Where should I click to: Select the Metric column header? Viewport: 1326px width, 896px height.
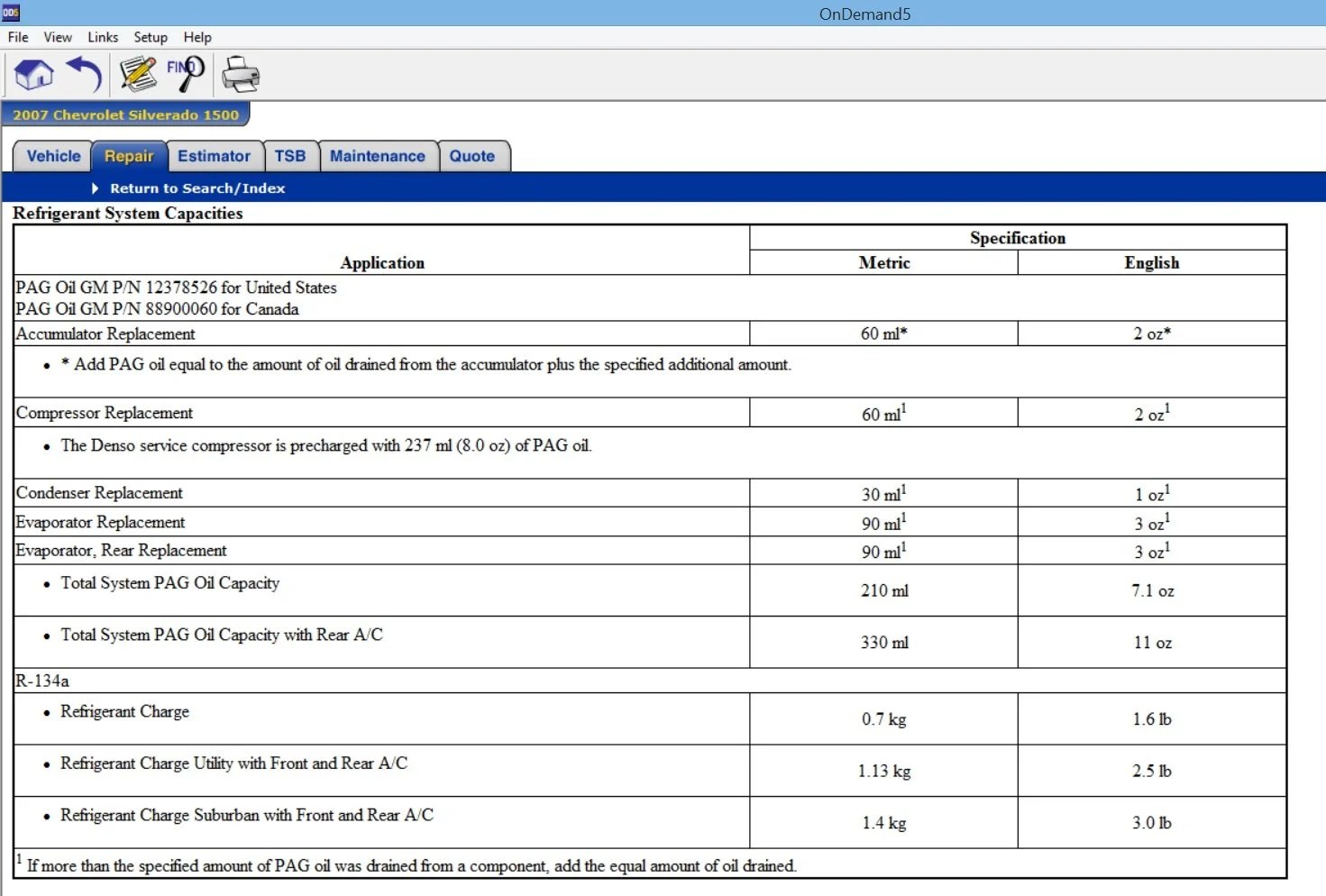(x=884, y=262)
